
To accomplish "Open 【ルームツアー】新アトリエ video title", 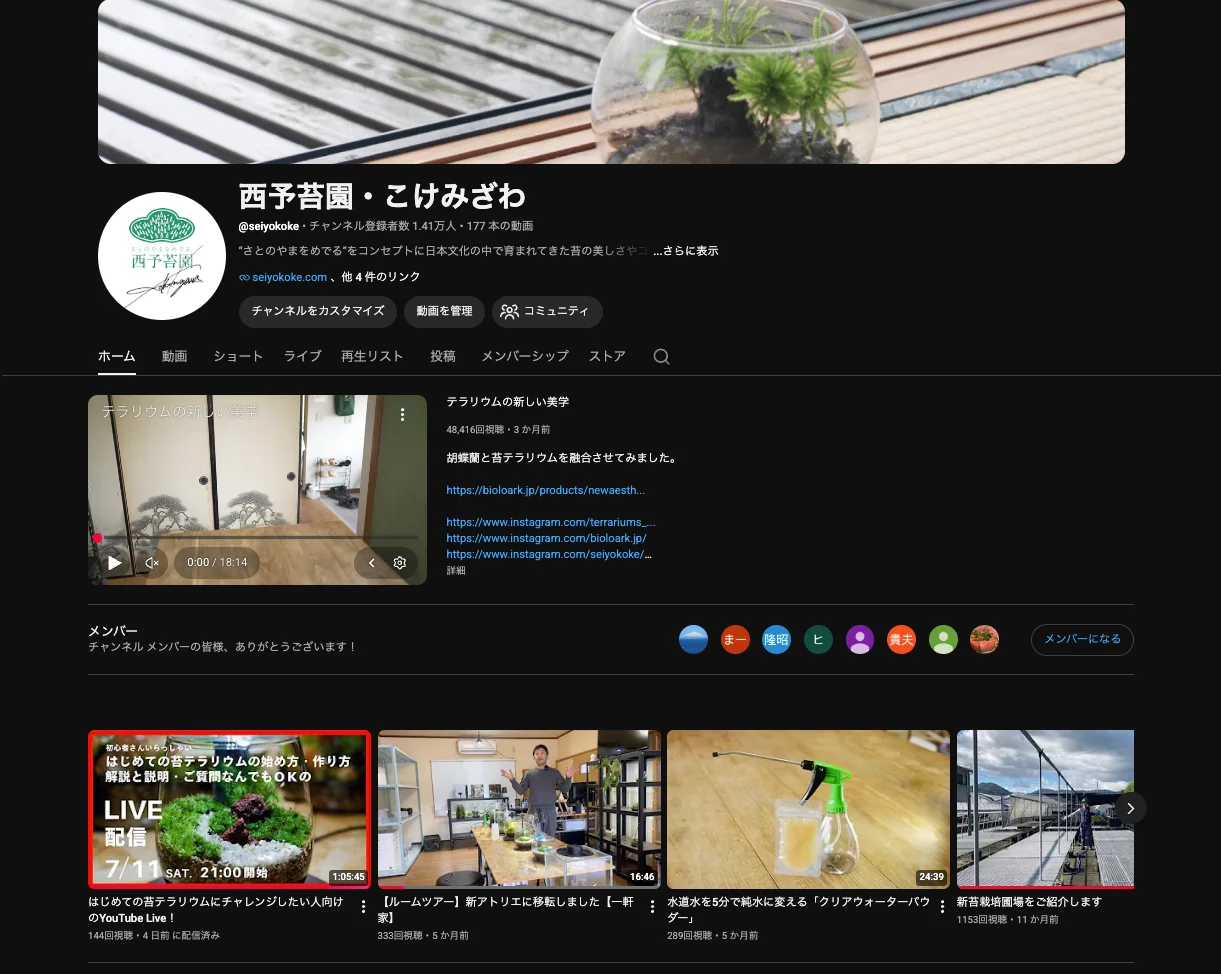I will pyautogui.click(x=506, y=910).
